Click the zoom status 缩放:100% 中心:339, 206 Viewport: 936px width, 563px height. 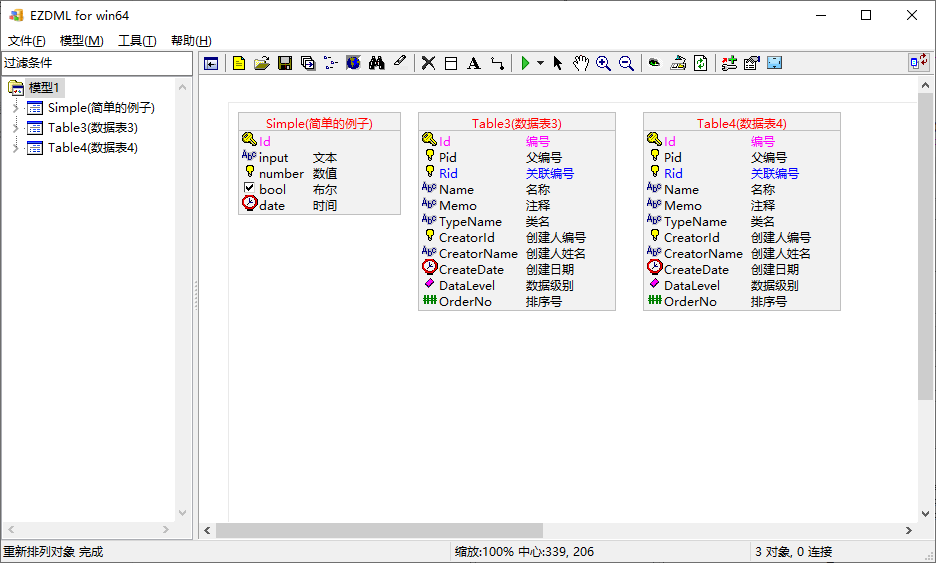tap(524, 552)
